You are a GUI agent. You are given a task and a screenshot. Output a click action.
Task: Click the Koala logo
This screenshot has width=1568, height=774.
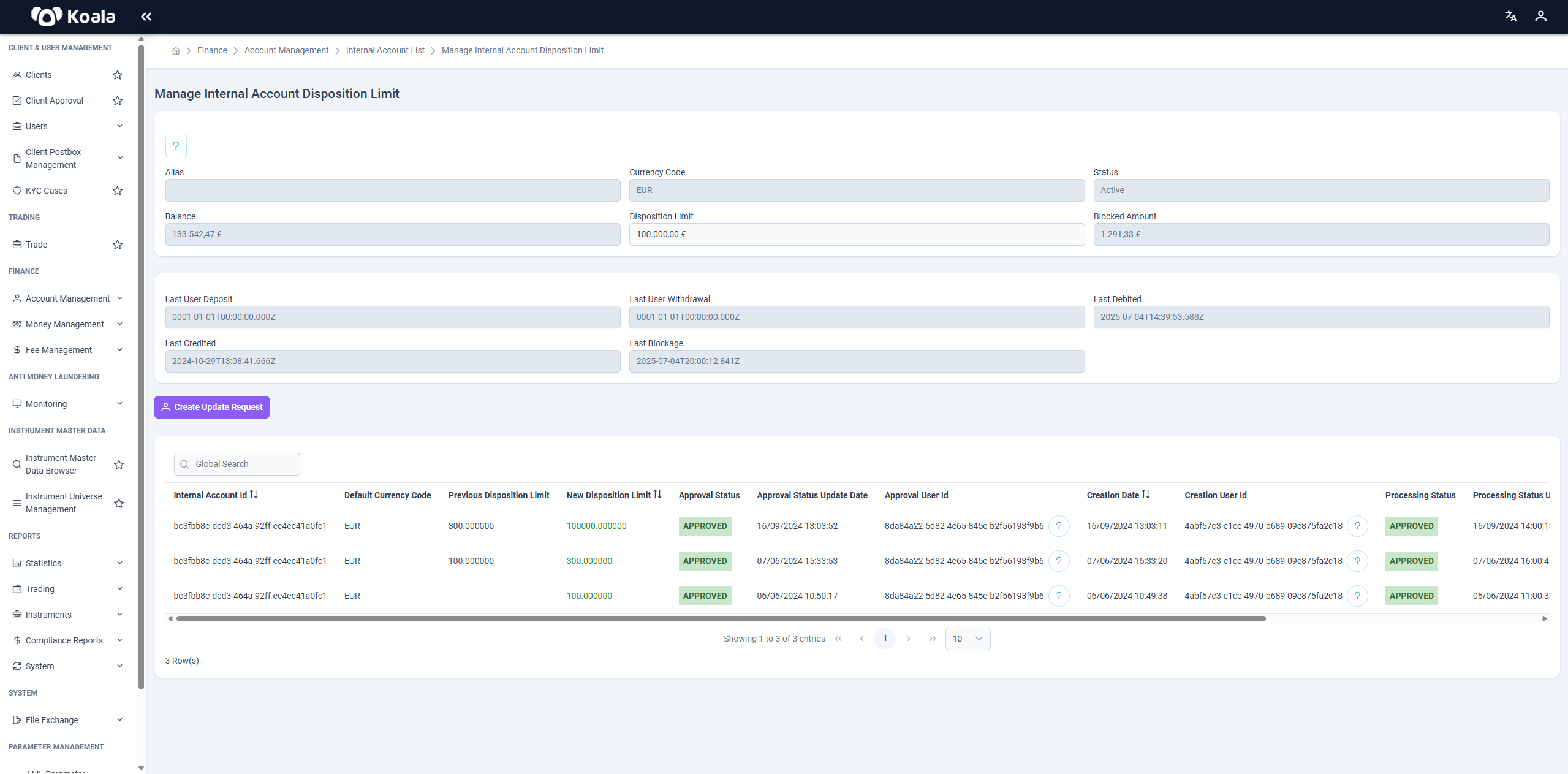coord(73,17)
